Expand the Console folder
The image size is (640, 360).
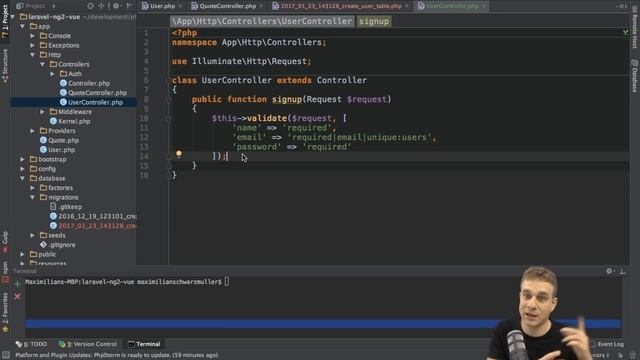click(x=33, y=36)
